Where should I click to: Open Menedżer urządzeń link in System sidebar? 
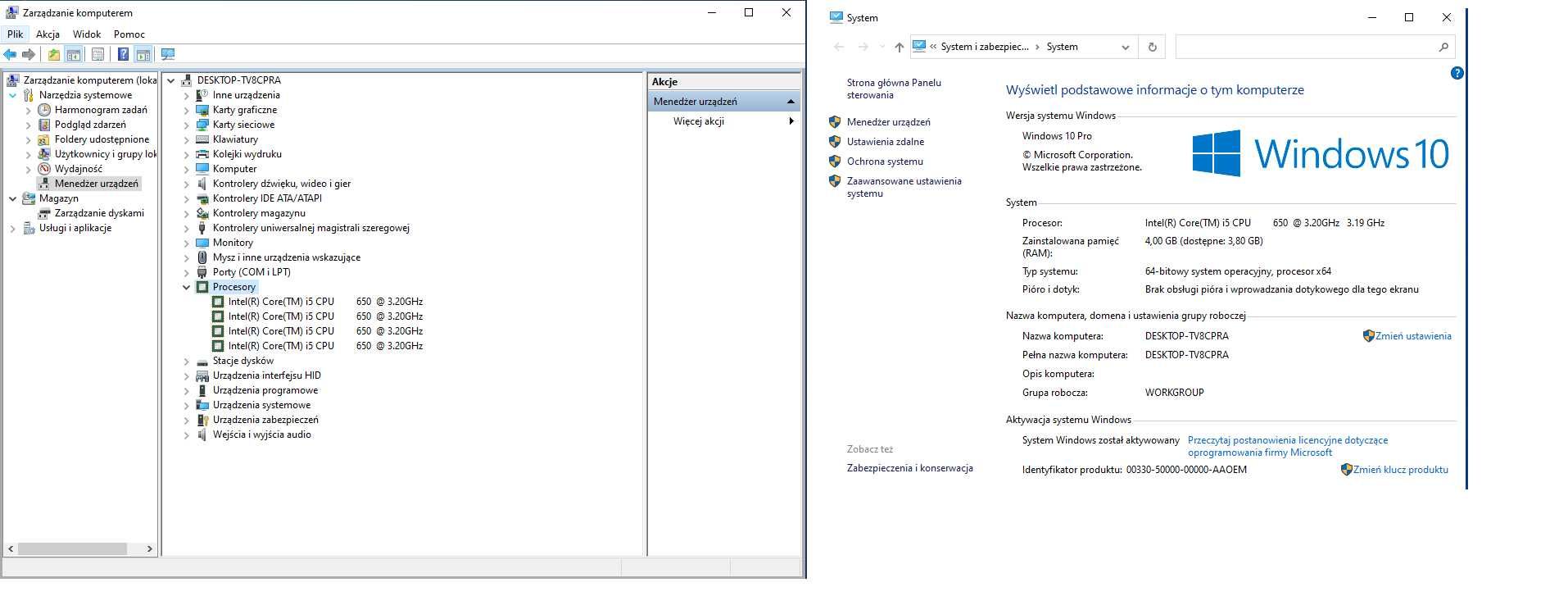point(888,122)
